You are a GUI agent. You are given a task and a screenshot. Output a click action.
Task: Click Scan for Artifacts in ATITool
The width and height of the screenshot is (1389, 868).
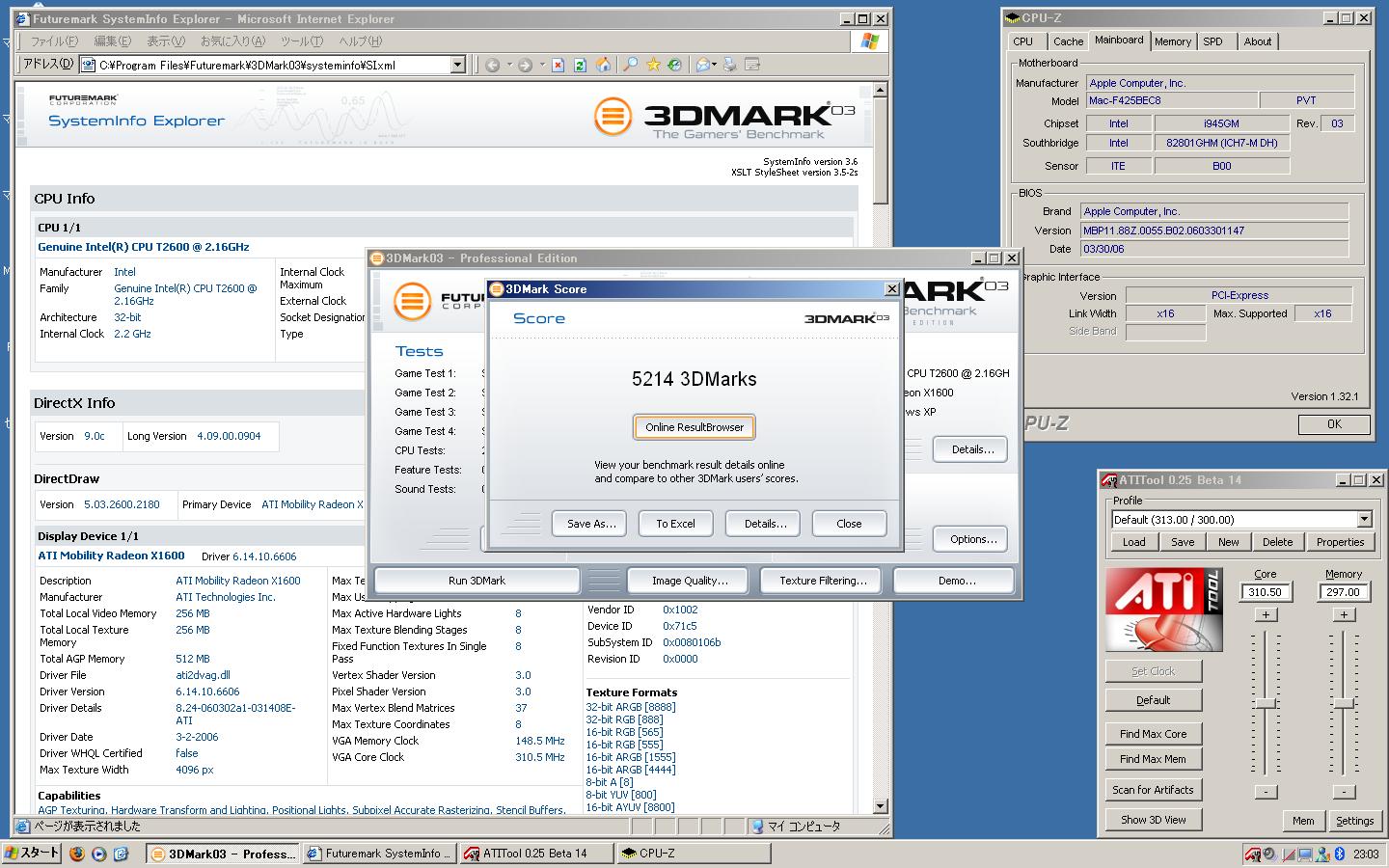[1154, 790]
